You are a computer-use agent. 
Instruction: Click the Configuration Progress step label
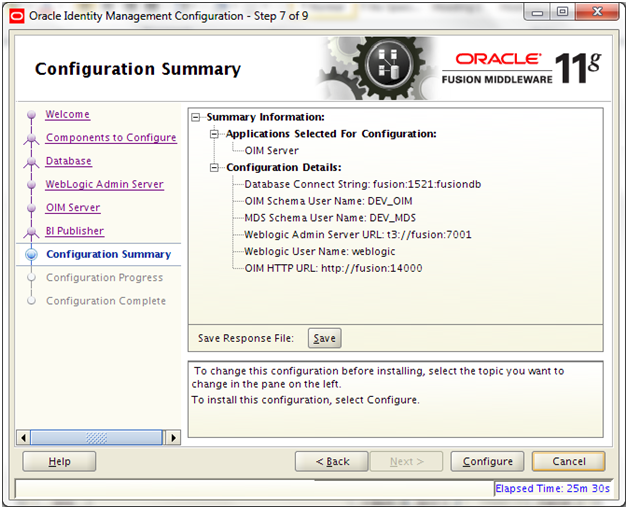tap(105, 278)
